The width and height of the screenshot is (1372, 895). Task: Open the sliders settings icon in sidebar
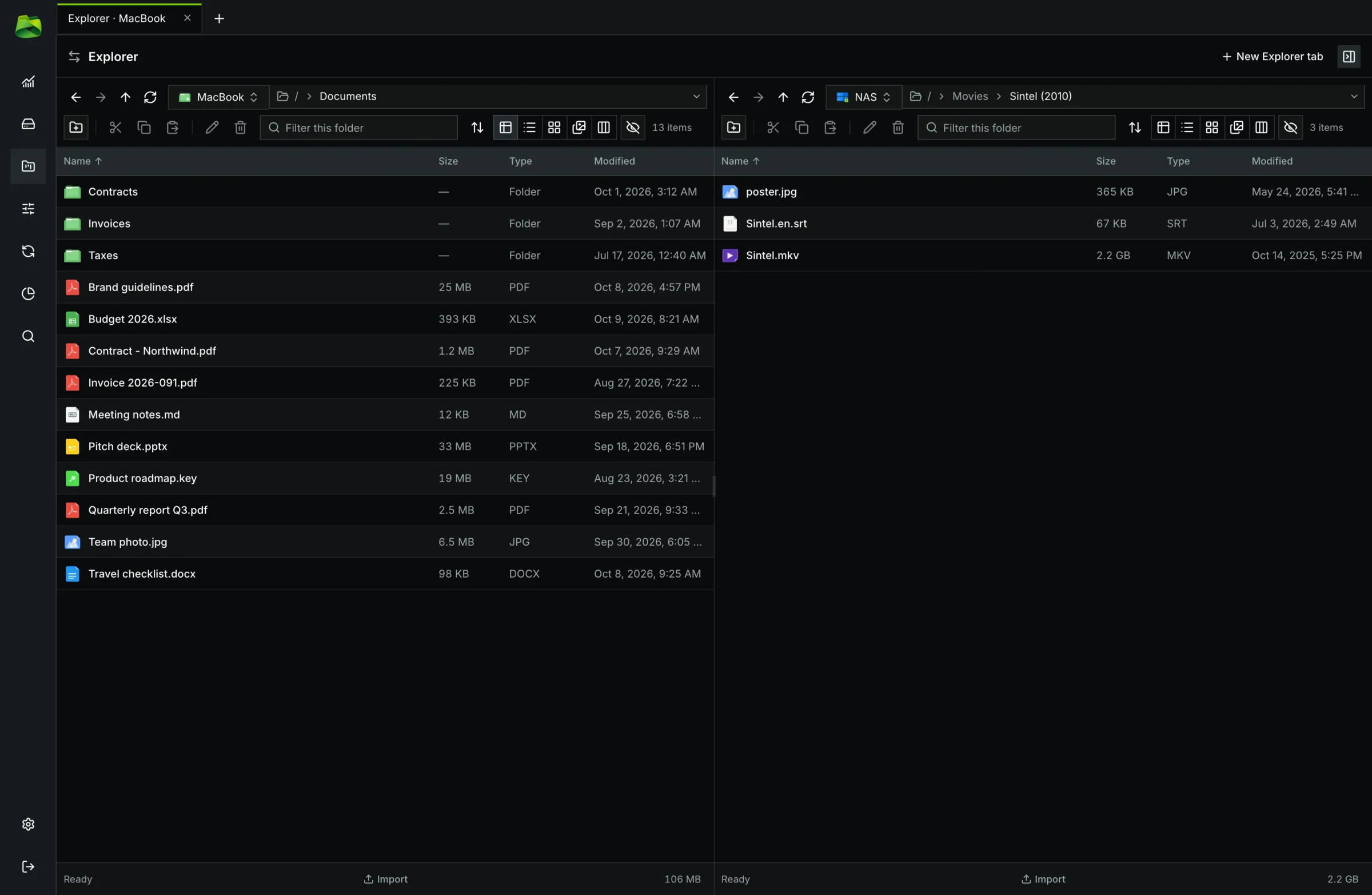27,208
